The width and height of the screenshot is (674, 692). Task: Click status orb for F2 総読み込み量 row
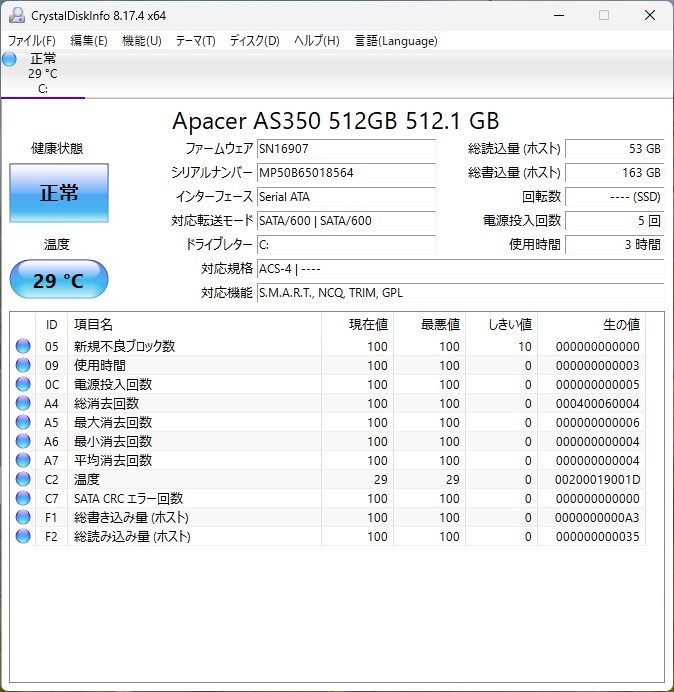(x=23, y=537)
